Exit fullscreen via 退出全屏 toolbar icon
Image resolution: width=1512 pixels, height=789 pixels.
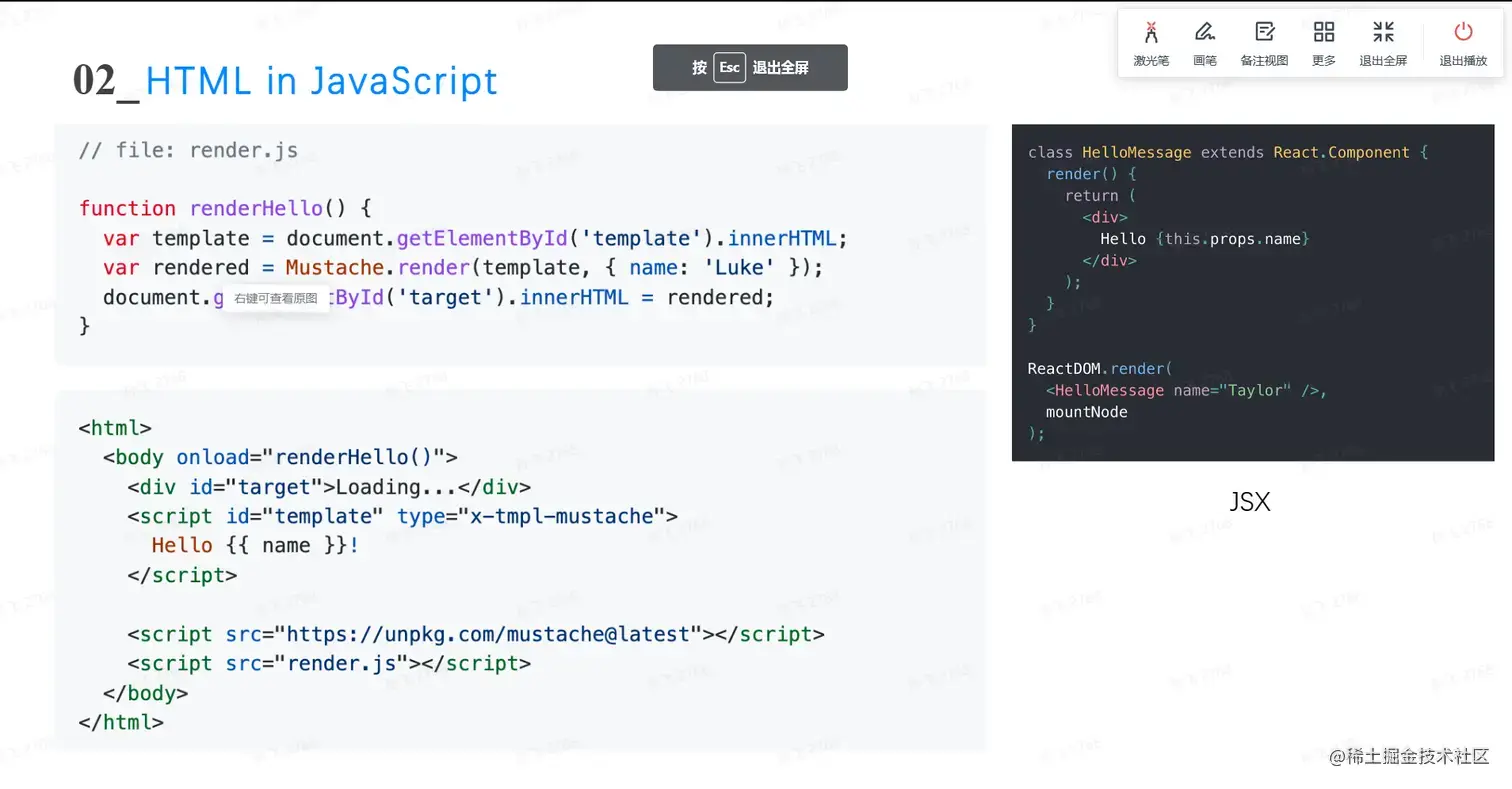pyautogui.click(x=1383, y=44)
